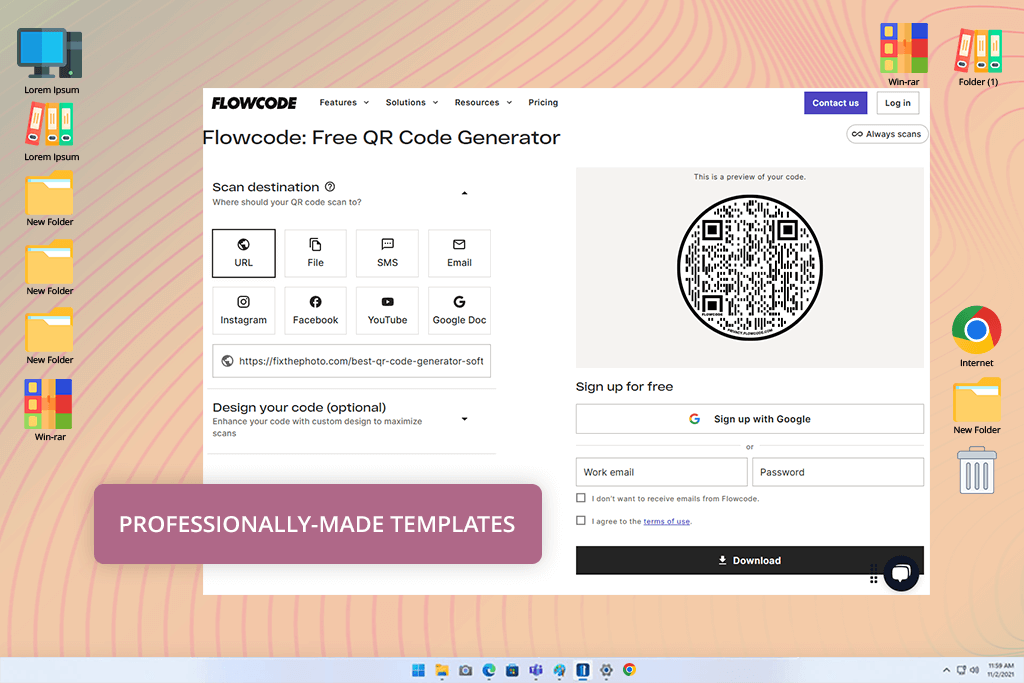Download the QR code
The width and height of the screenshot is (1024, 683).
tap(750, 560)
